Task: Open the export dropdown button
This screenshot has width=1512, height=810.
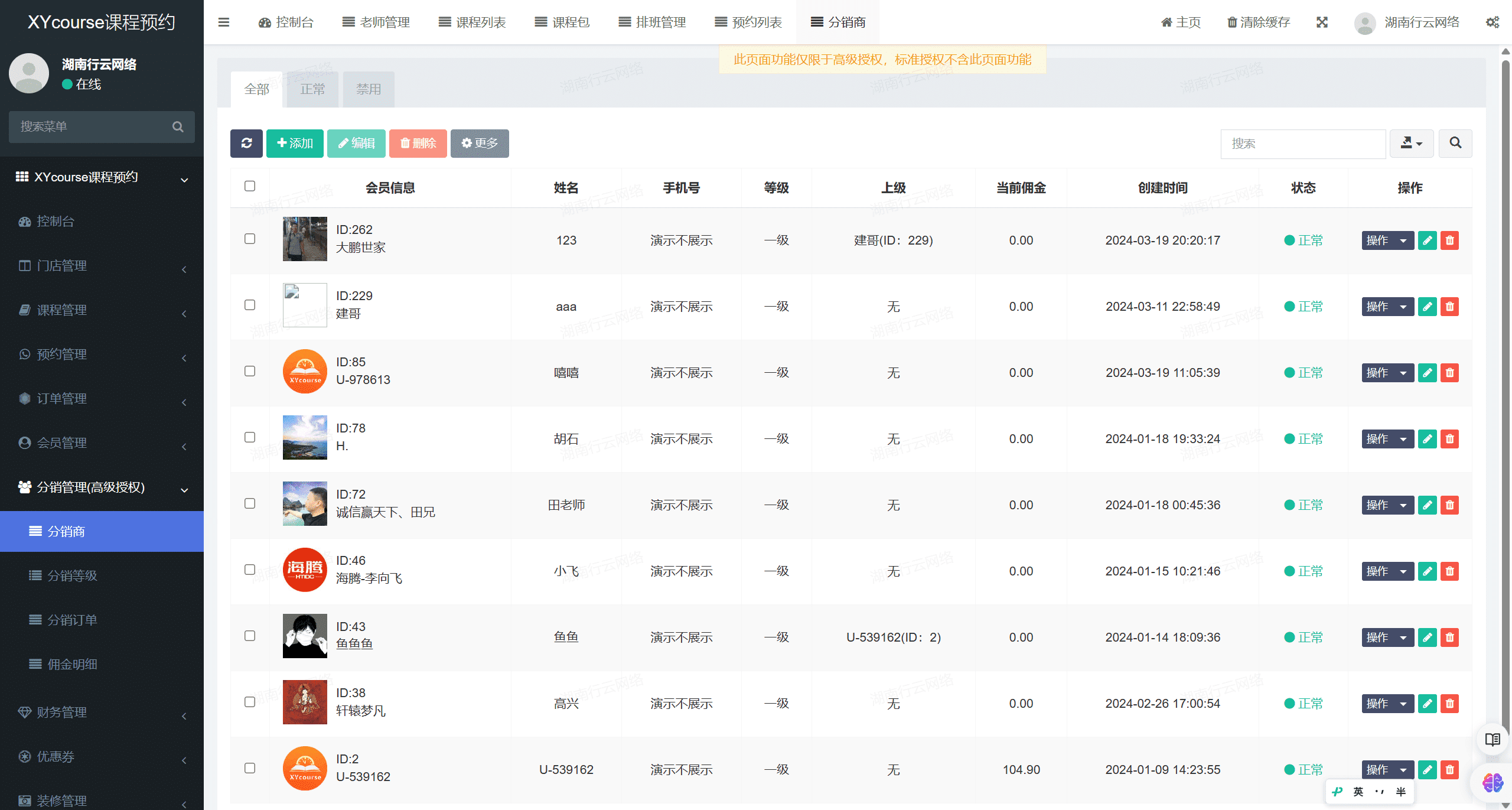Action: [x=1412, y=144]
